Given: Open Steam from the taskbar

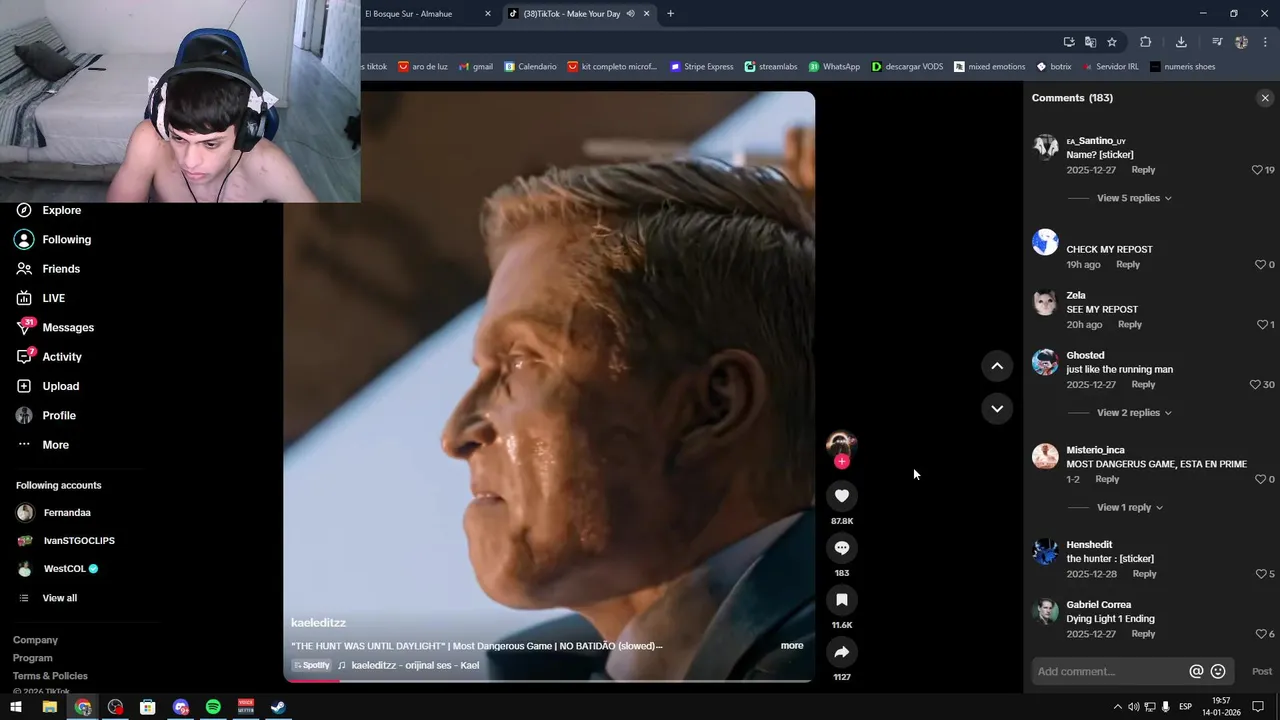Looking at the screenshot, I should [279, 707].
